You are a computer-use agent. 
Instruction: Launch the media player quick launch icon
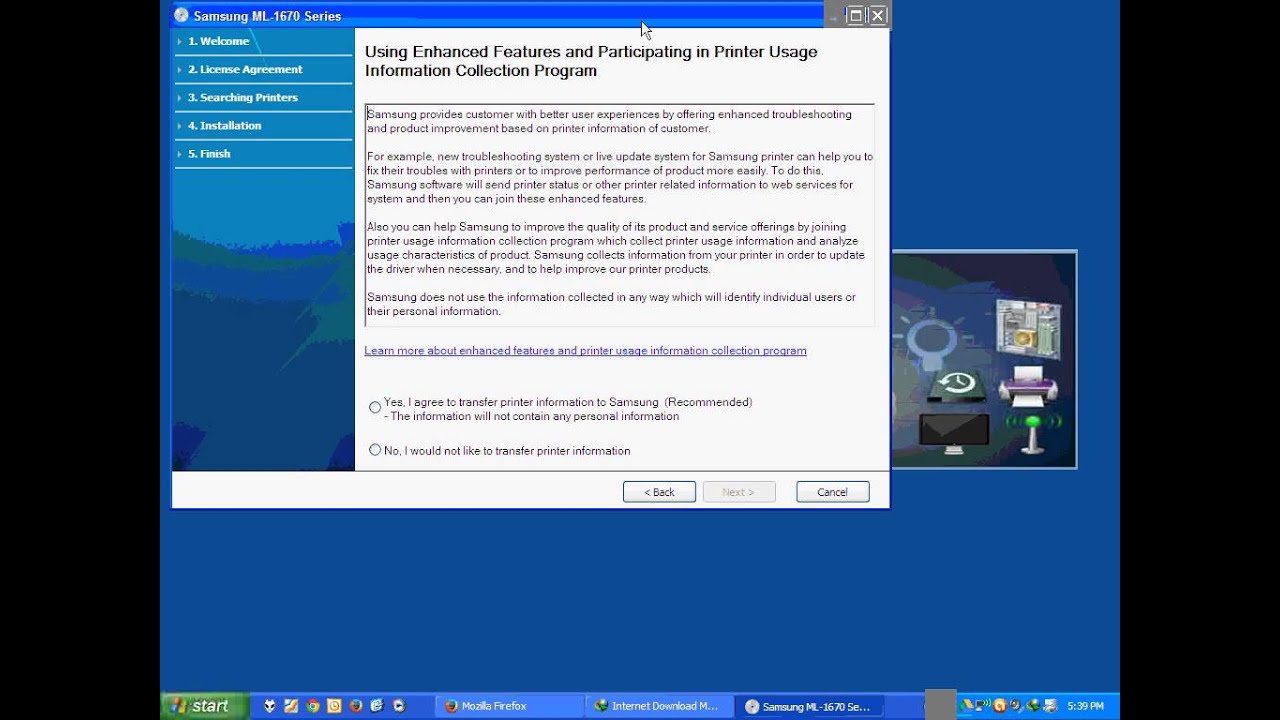[399, 706]
